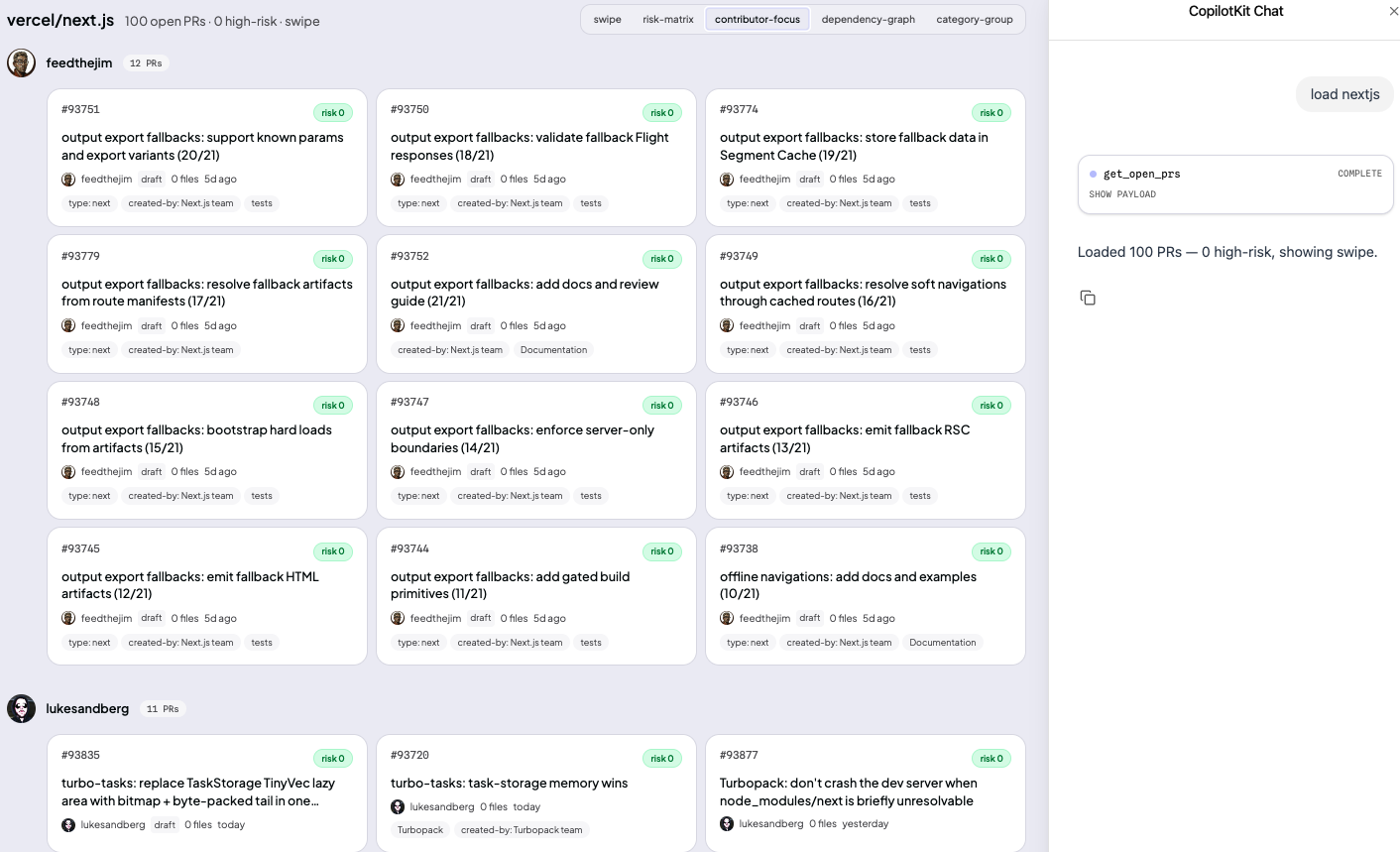Click risk 0 badge on PR #93751
The image size is (1400, 852).
coord(333,113)
